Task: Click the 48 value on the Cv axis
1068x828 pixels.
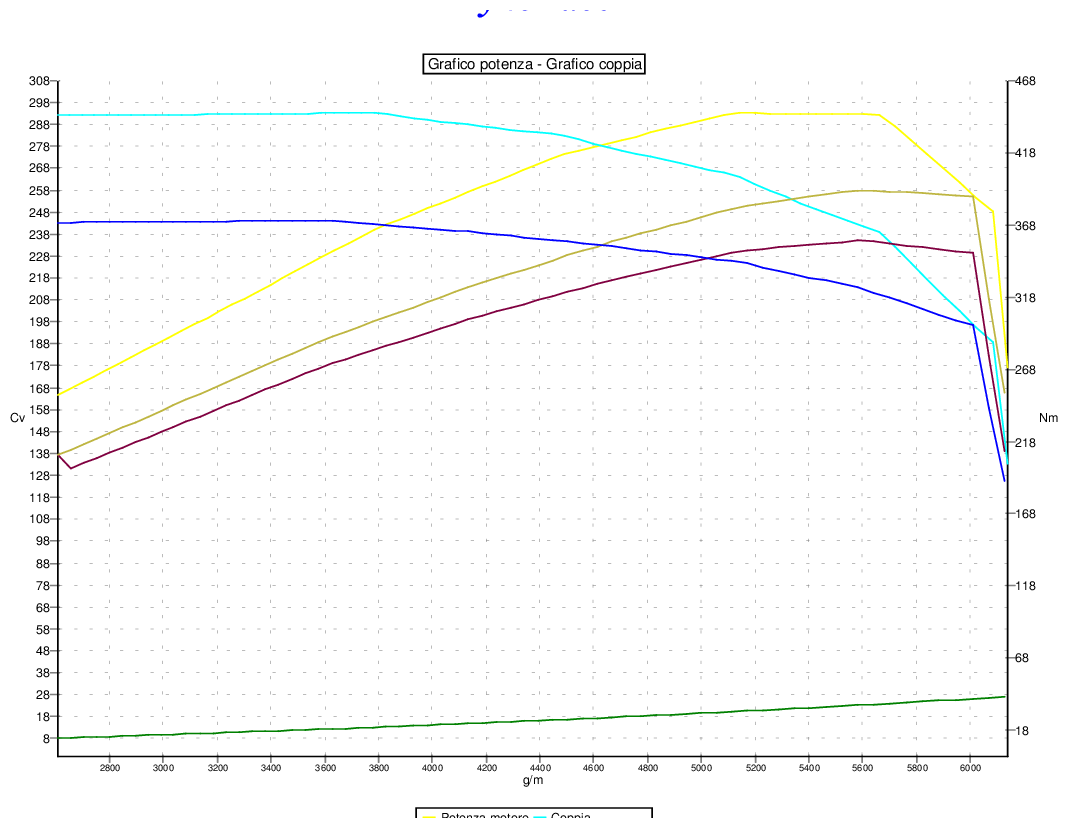Action: 42,651
